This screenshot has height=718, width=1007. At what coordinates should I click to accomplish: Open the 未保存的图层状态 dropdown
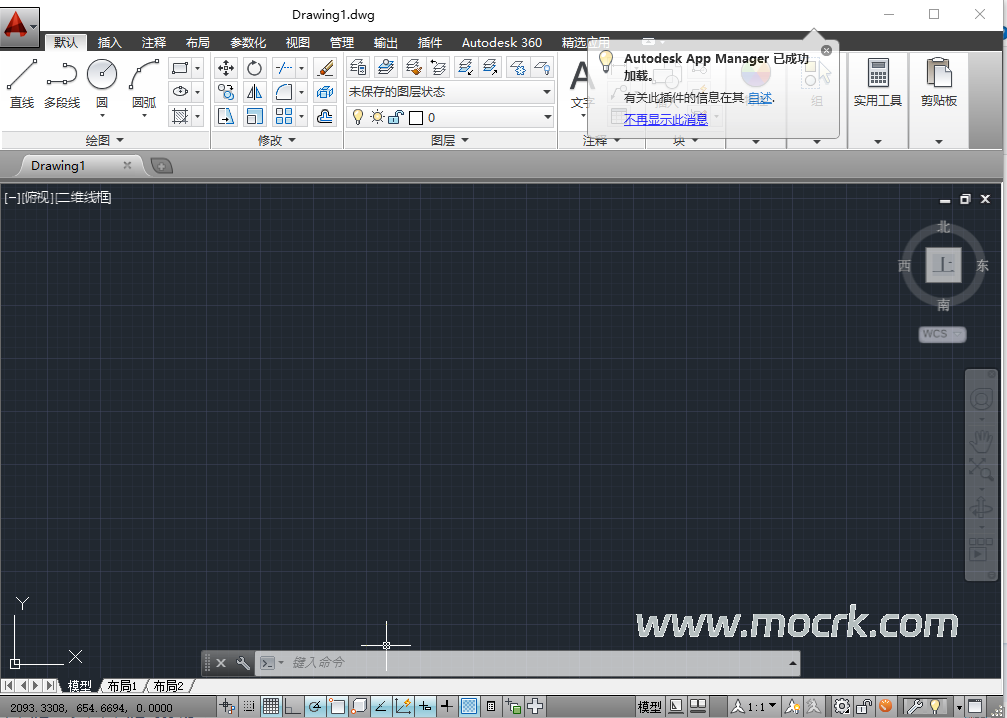tap(450, 92)
